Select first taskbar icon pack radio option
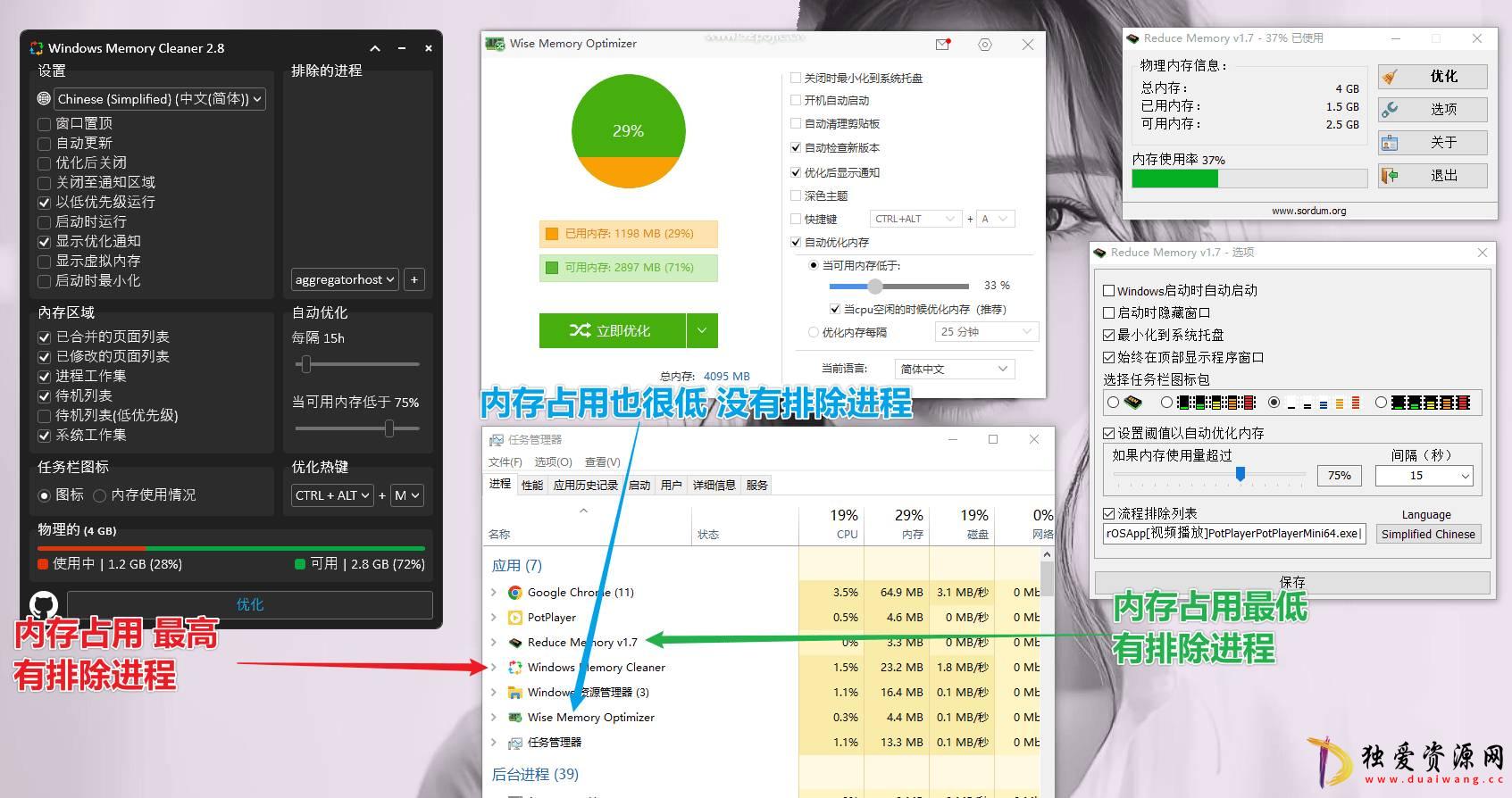The height and width of the screenshot is (798, 1512). coord(1113,403)
